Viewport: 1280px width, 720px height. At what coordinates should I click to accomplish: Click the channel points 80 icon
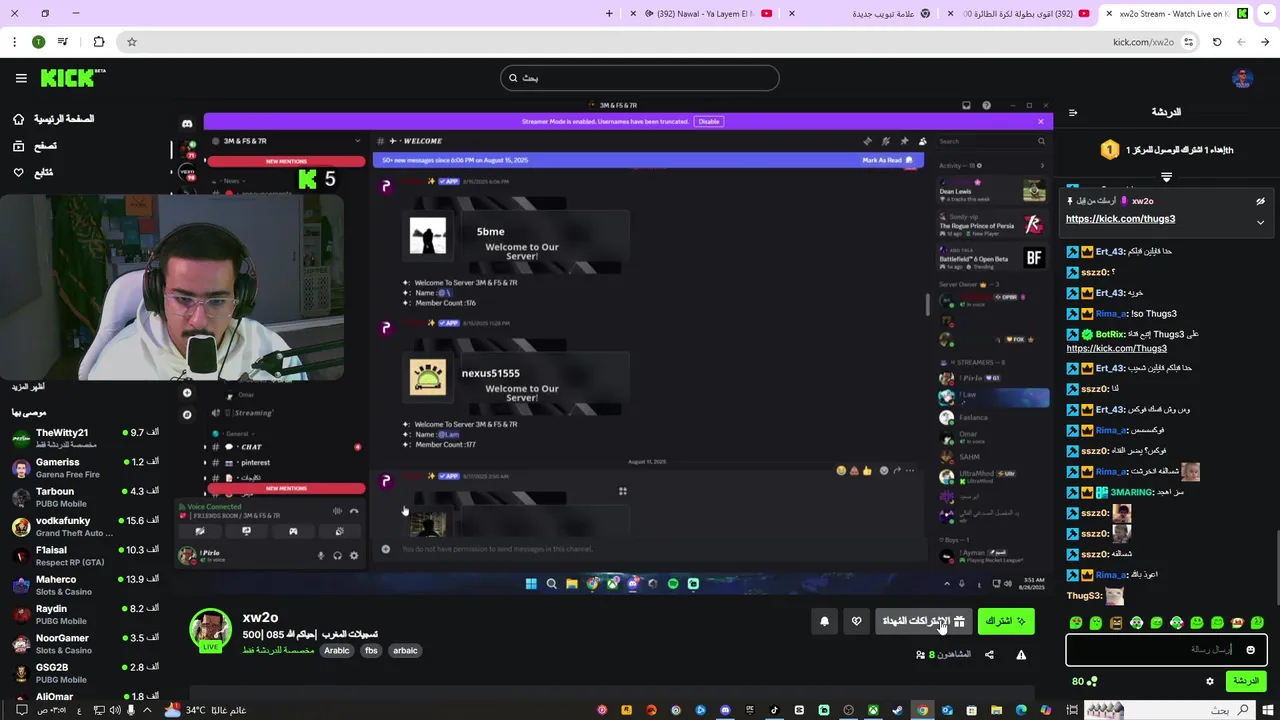[x=1085, y=681]
